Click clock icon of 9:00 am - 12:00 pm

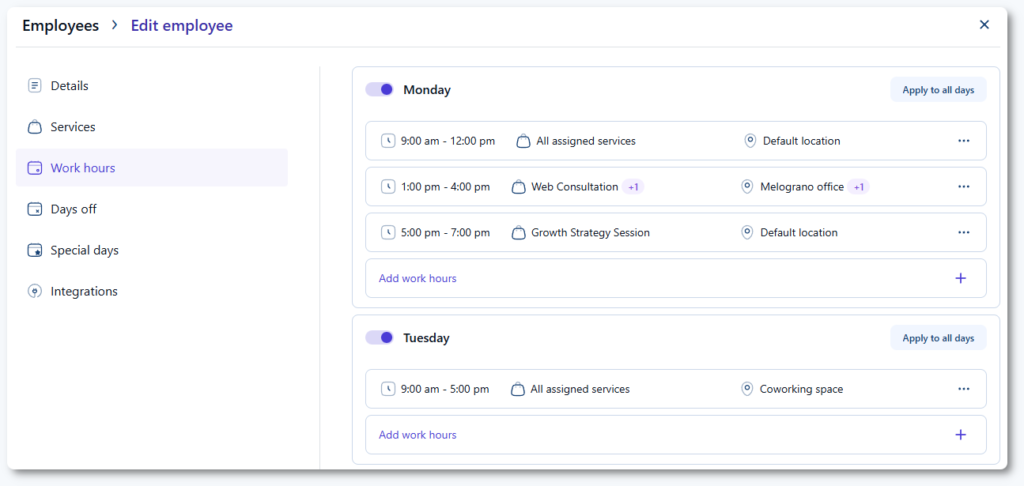coord(388,141)
